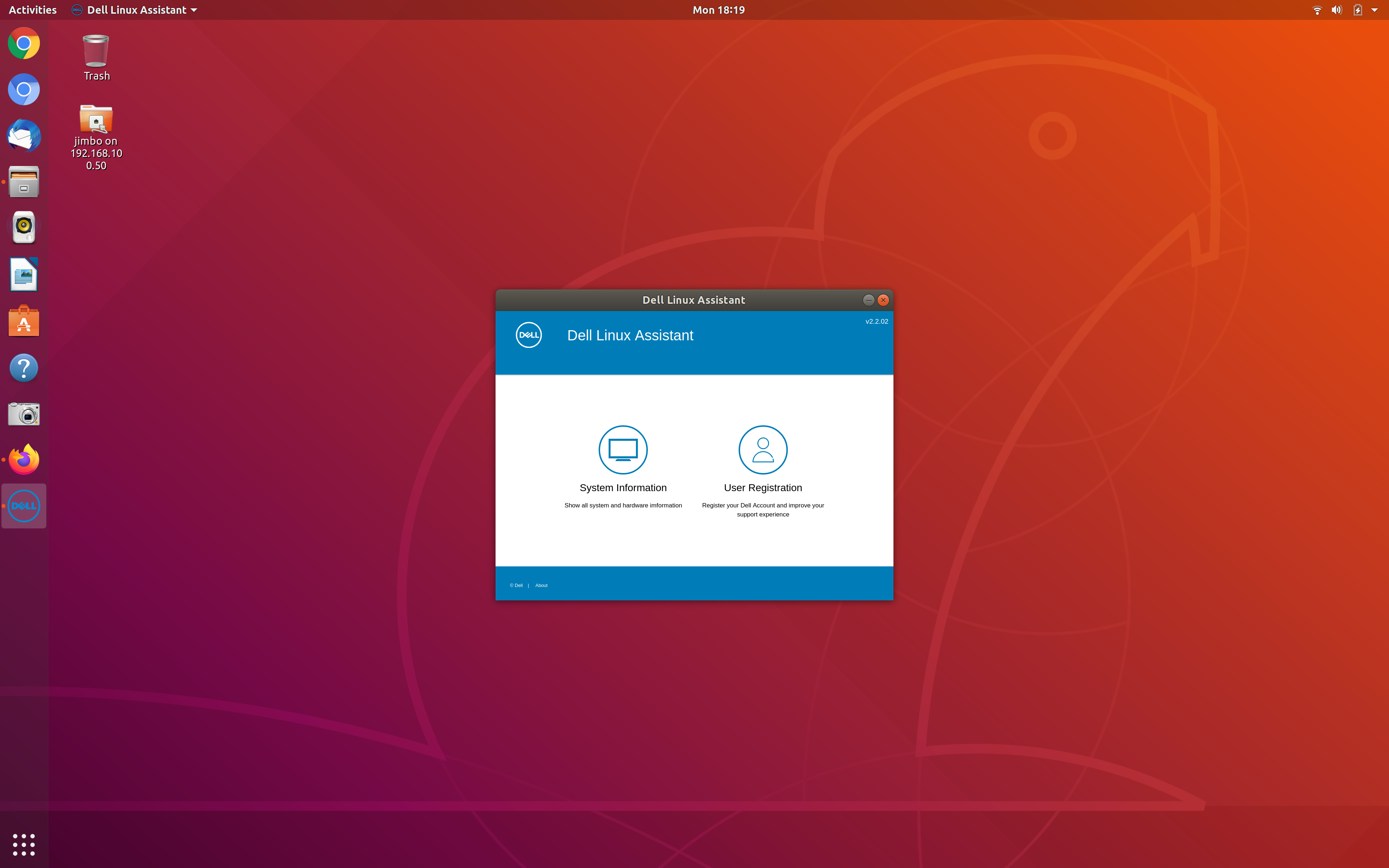This screenshot has height=868, width=1389.
Task: Select the Trash desktop icon
Action: pos(96,52)
